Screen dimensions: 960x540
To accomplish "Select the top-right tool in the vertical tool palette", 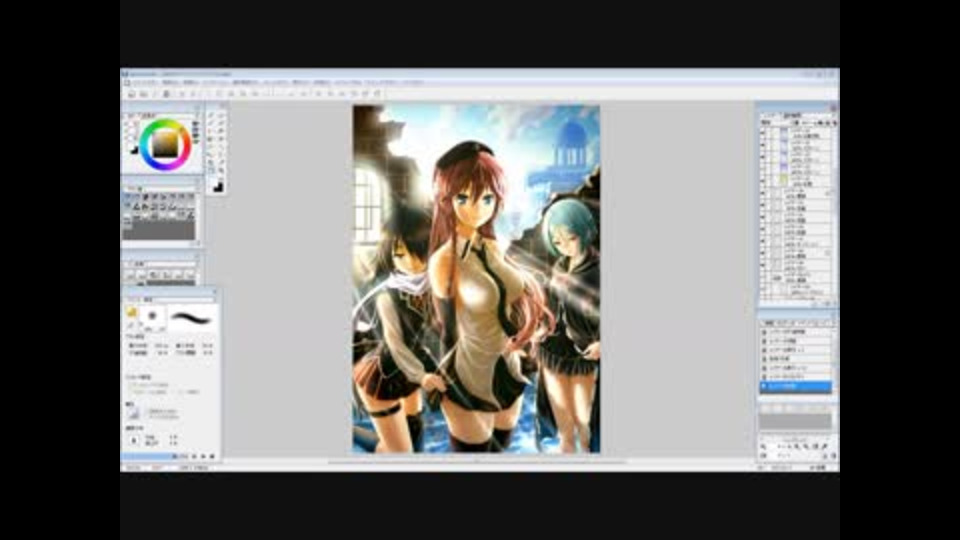I will [x=221, y=116].
